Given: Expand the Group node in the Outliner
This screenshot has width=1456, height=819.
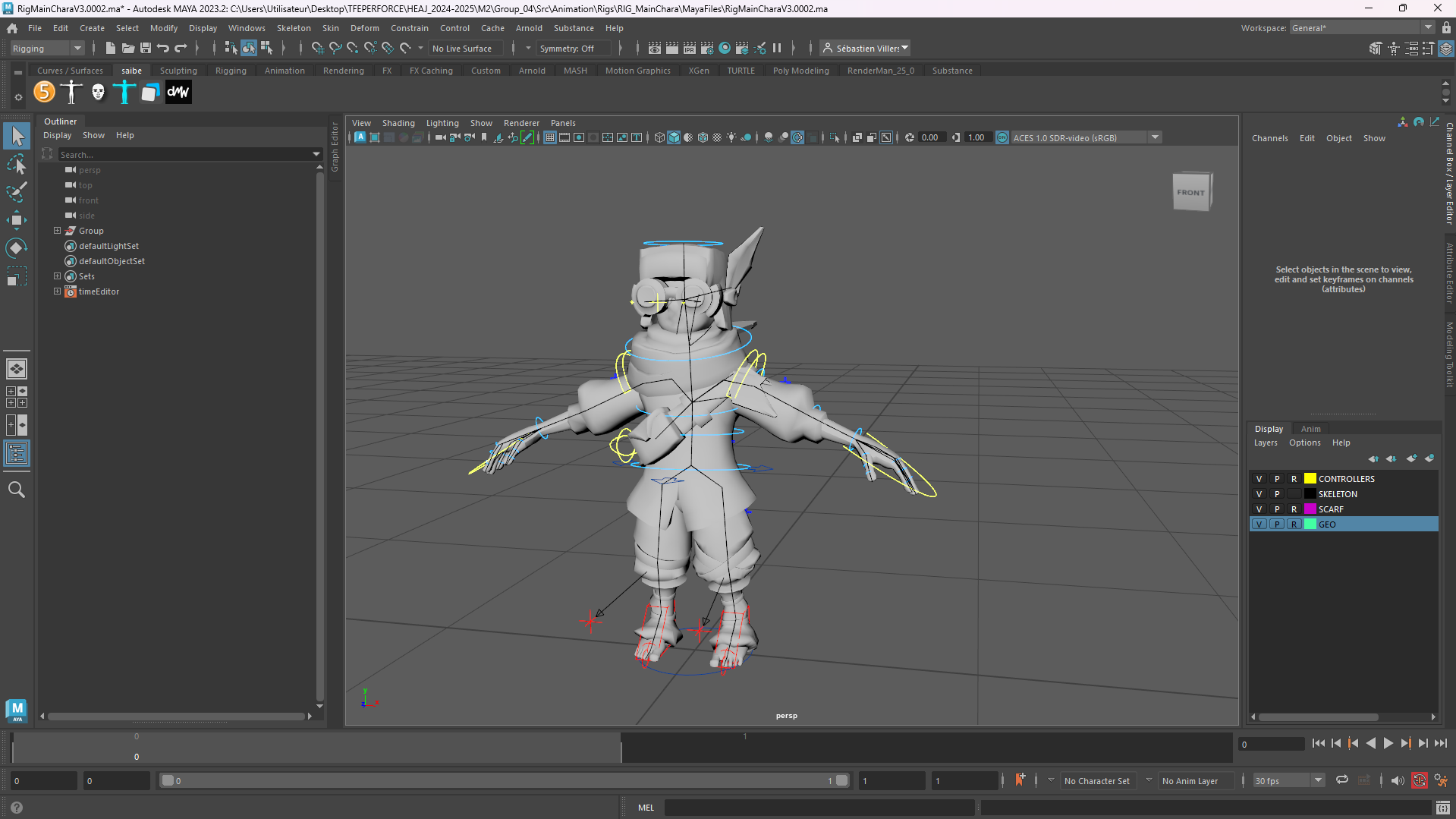Looking at the screenshot, I should [x=57, y=231].
